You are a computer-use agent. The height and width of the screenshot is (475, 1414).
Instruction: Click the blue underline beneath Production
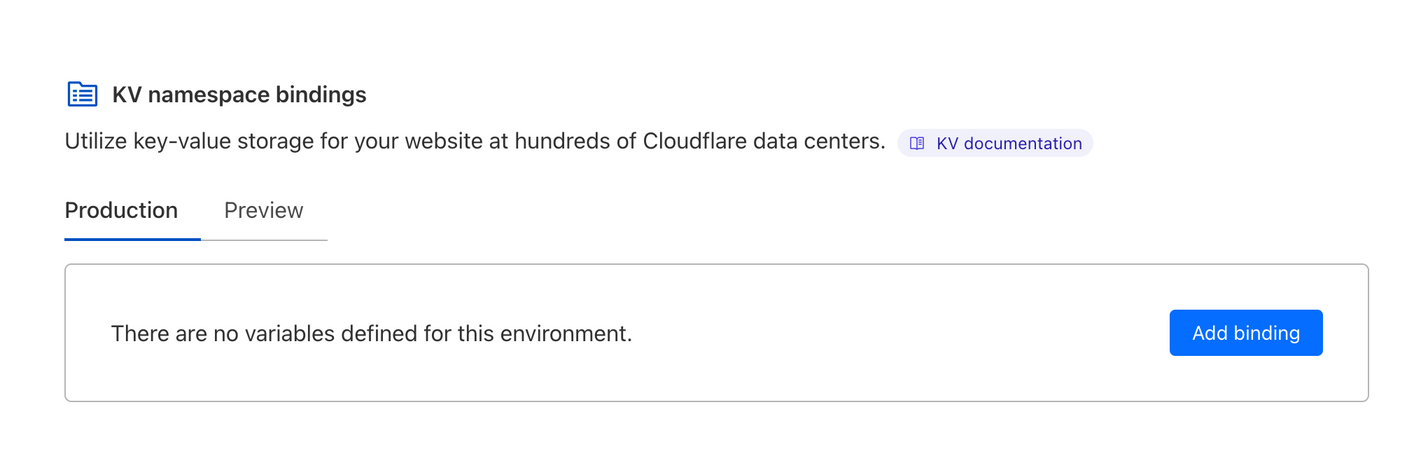pyautogui.click(x=132, y=240)
